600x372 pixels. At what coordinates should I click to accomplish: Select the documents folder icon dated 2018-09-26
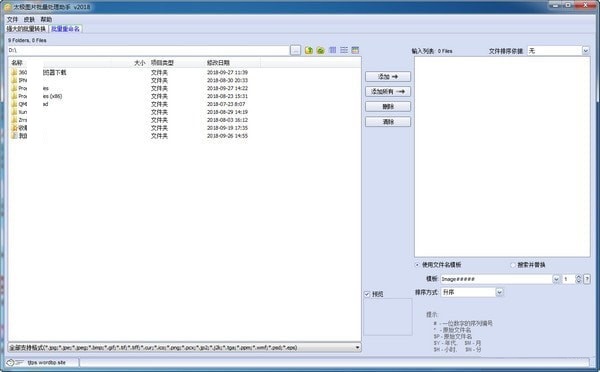[x=14, y=136]
